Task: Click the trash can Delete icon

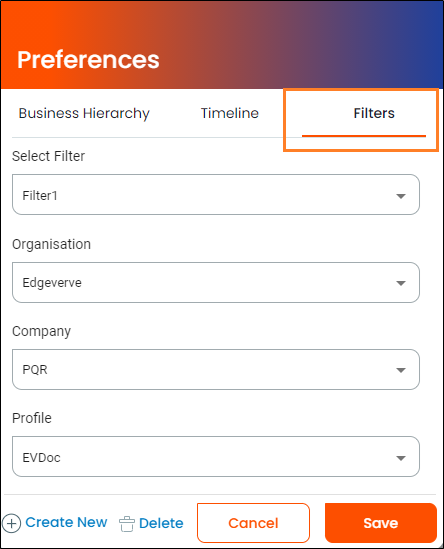Action: coord(127,524)
